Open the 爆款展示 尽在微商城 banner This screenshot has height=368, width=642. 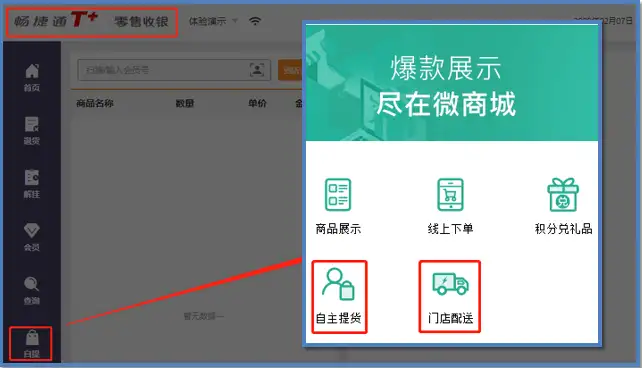coord(452,83)
